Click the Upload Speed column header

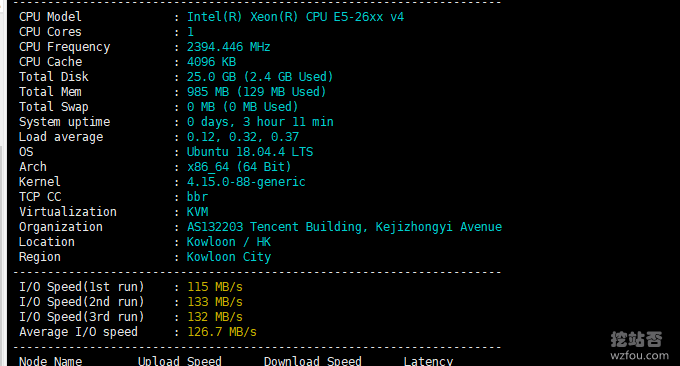click(x=180, y=361)
